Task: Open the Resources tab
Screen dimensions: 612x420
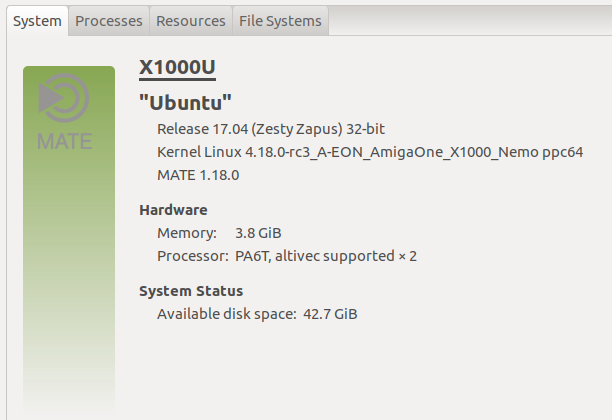Action: click(x=190, y=20)
